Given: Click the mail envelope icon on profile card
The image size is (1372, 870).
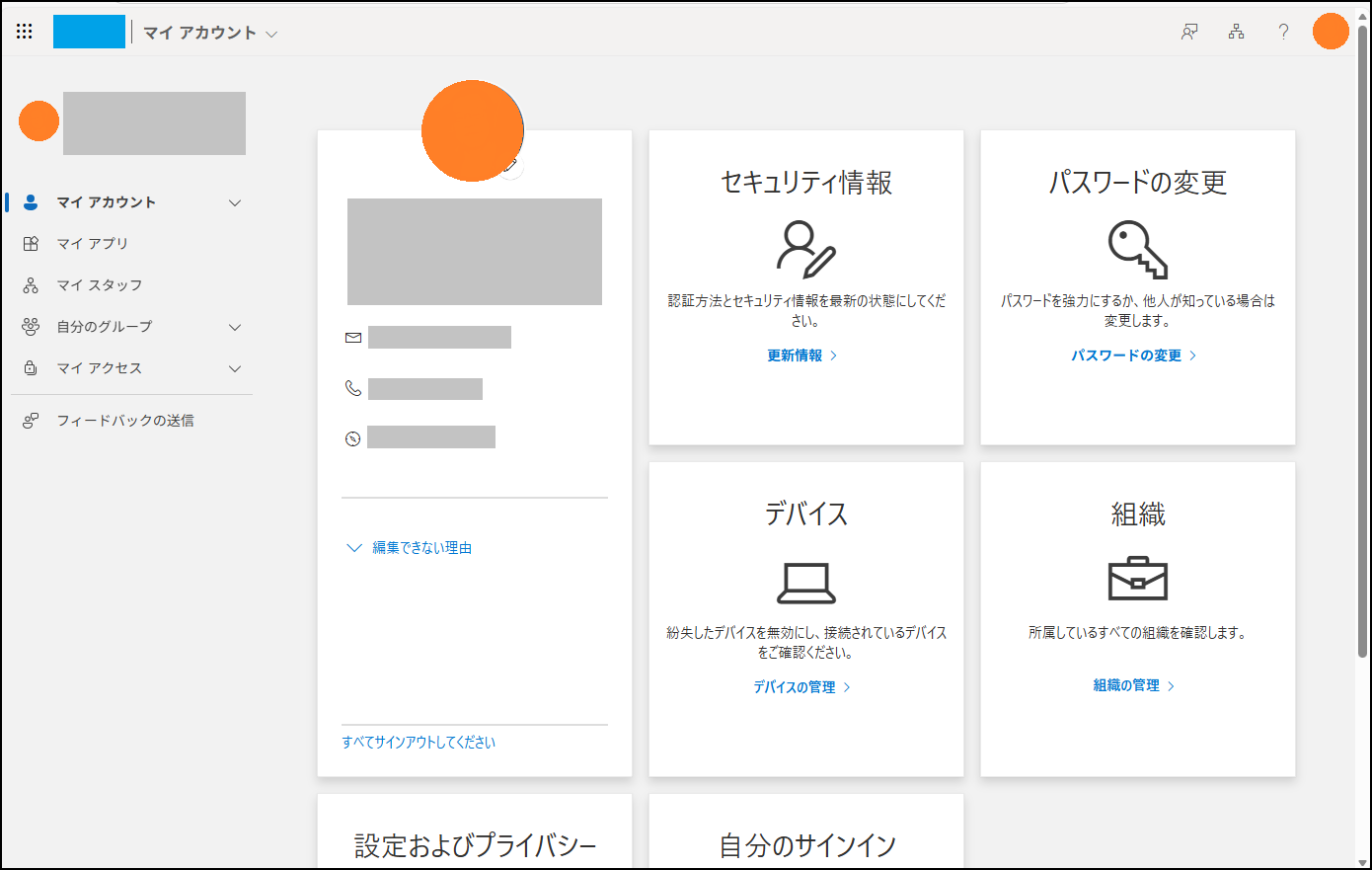Looking at the screenshot, I should click(352, 337).
